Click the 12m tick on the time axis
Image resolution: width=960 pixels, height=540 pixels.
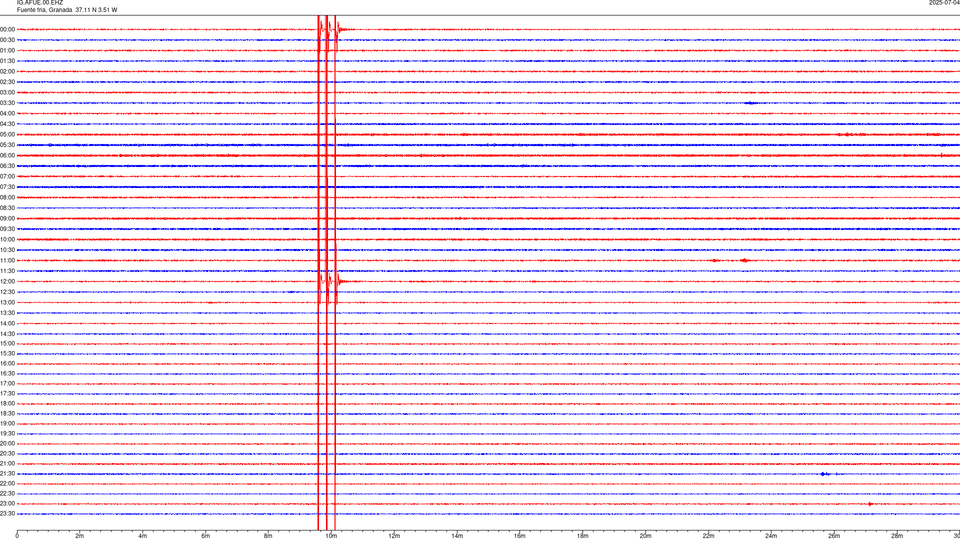394,536
